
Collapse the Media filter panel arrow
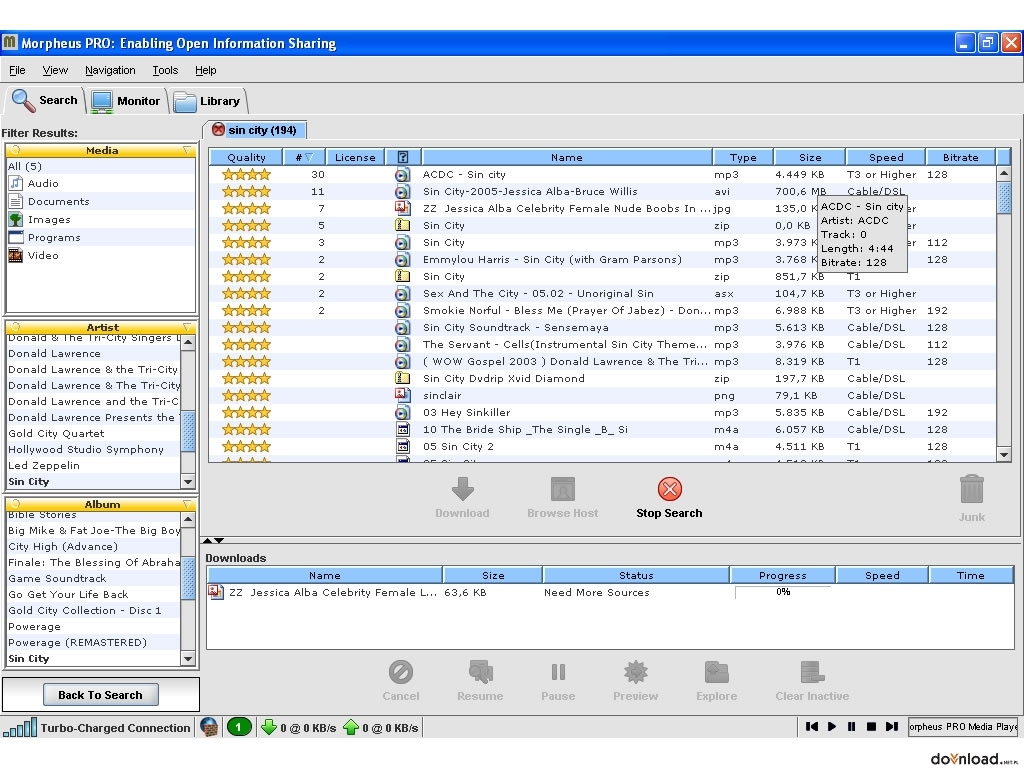point(187,150)
